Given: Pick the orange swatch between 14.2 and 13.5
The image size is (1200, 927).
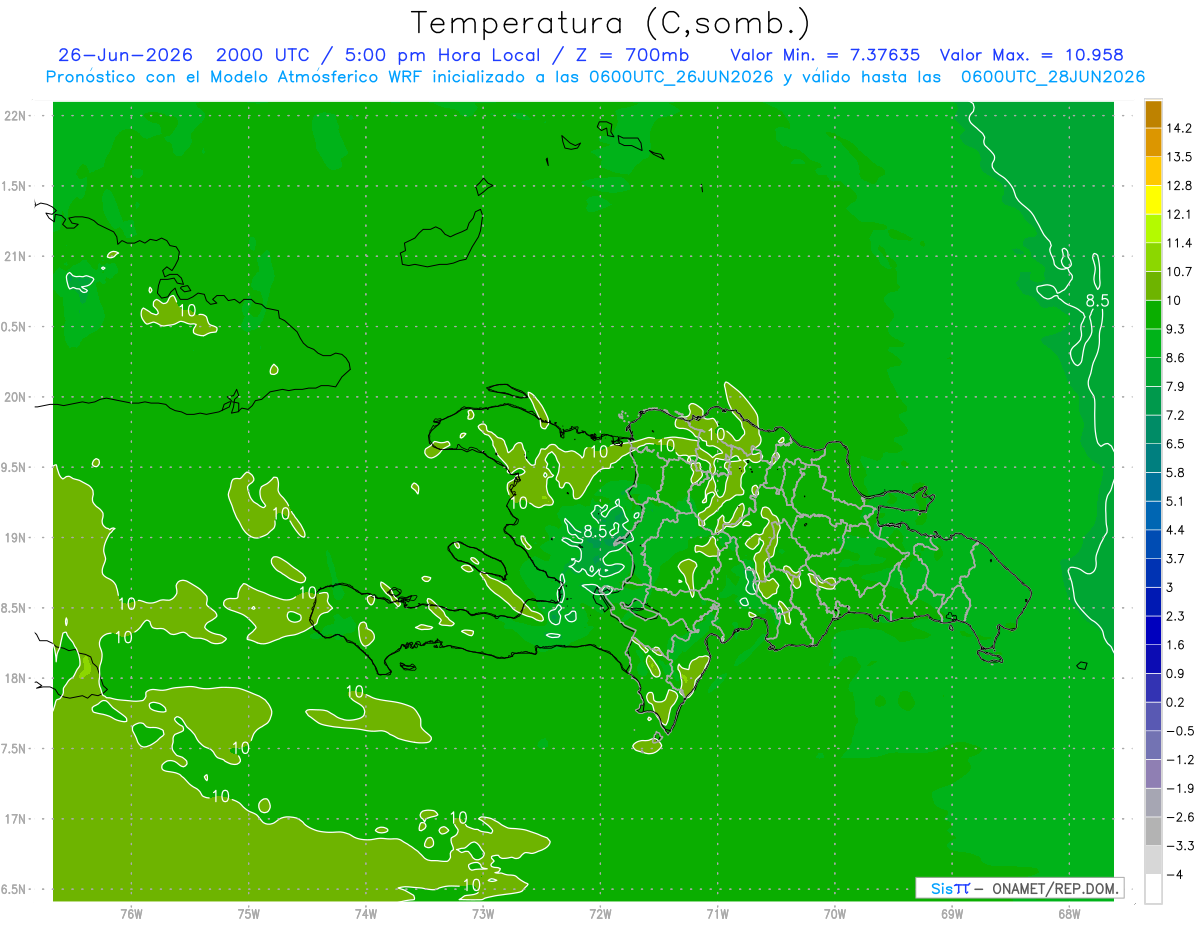Looking at the screenshot, I should pos(1153,142).
